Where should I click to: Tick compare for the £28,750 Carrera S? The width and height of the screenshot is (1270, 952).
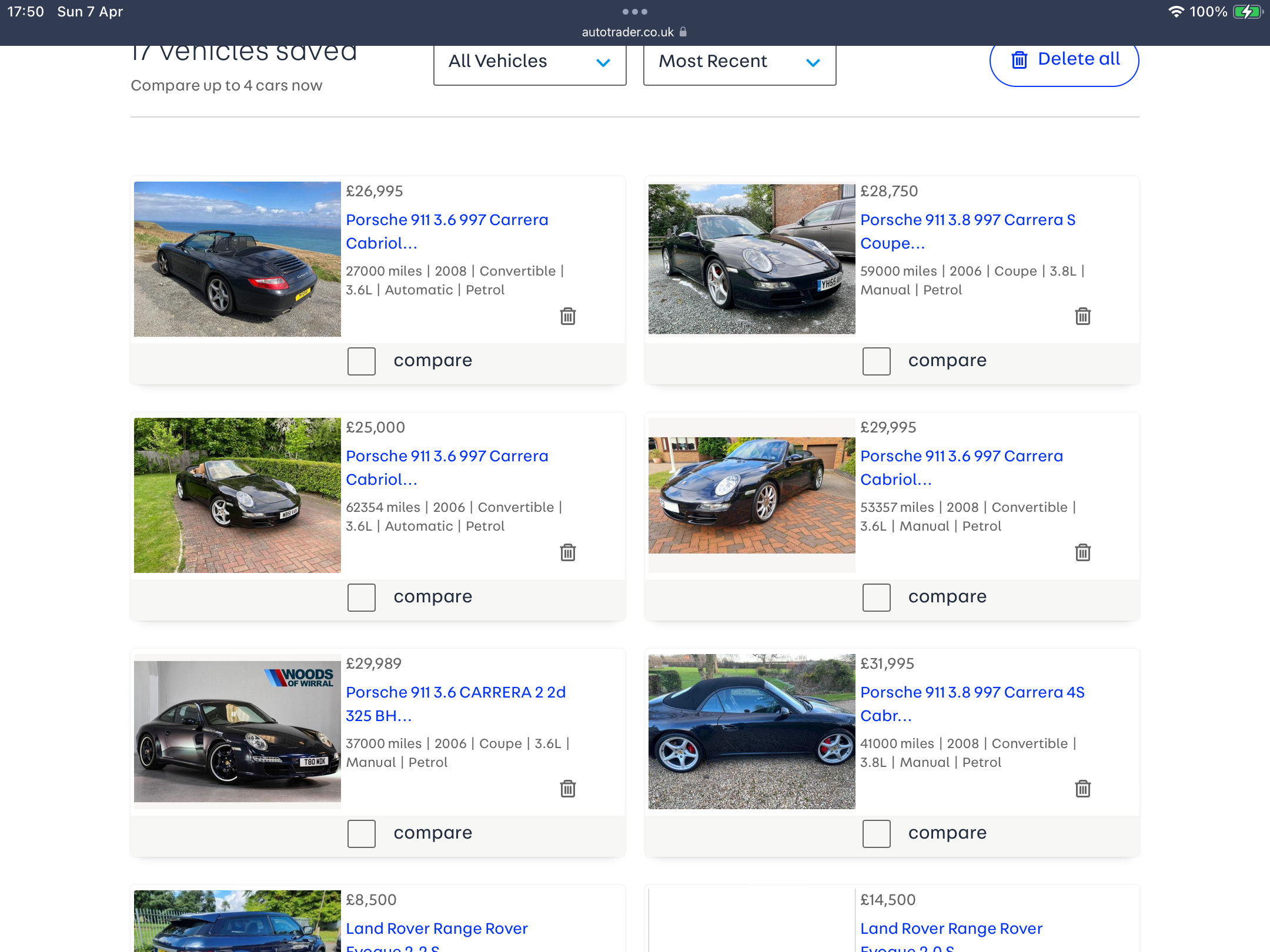pos(876,361)
